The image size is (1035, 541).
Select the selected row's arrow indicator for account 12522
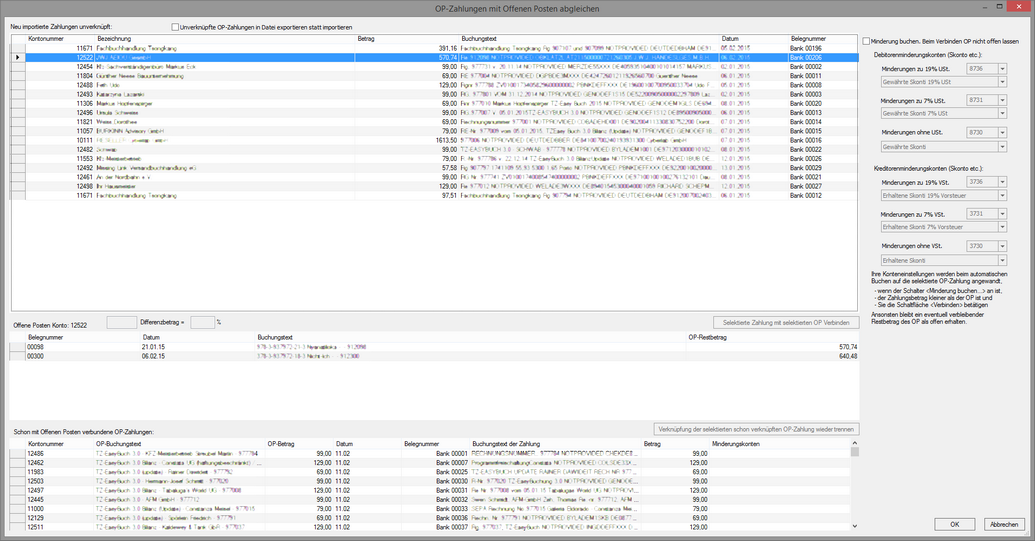pyautogui.click(x=18, y=57)
